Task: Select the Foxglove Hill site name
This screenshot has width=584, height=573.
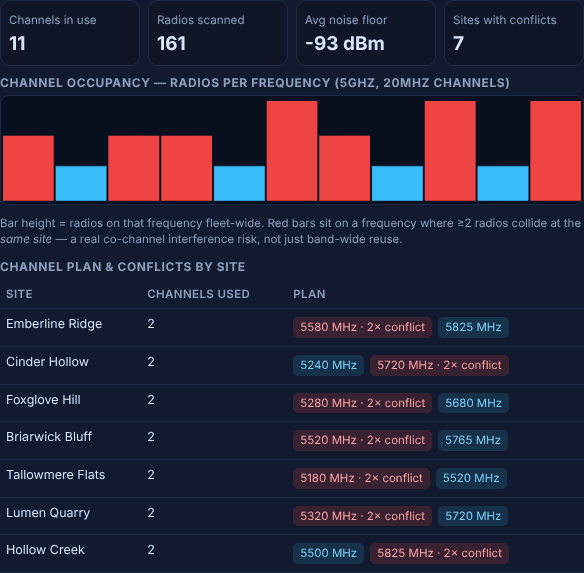Action: 43,400
